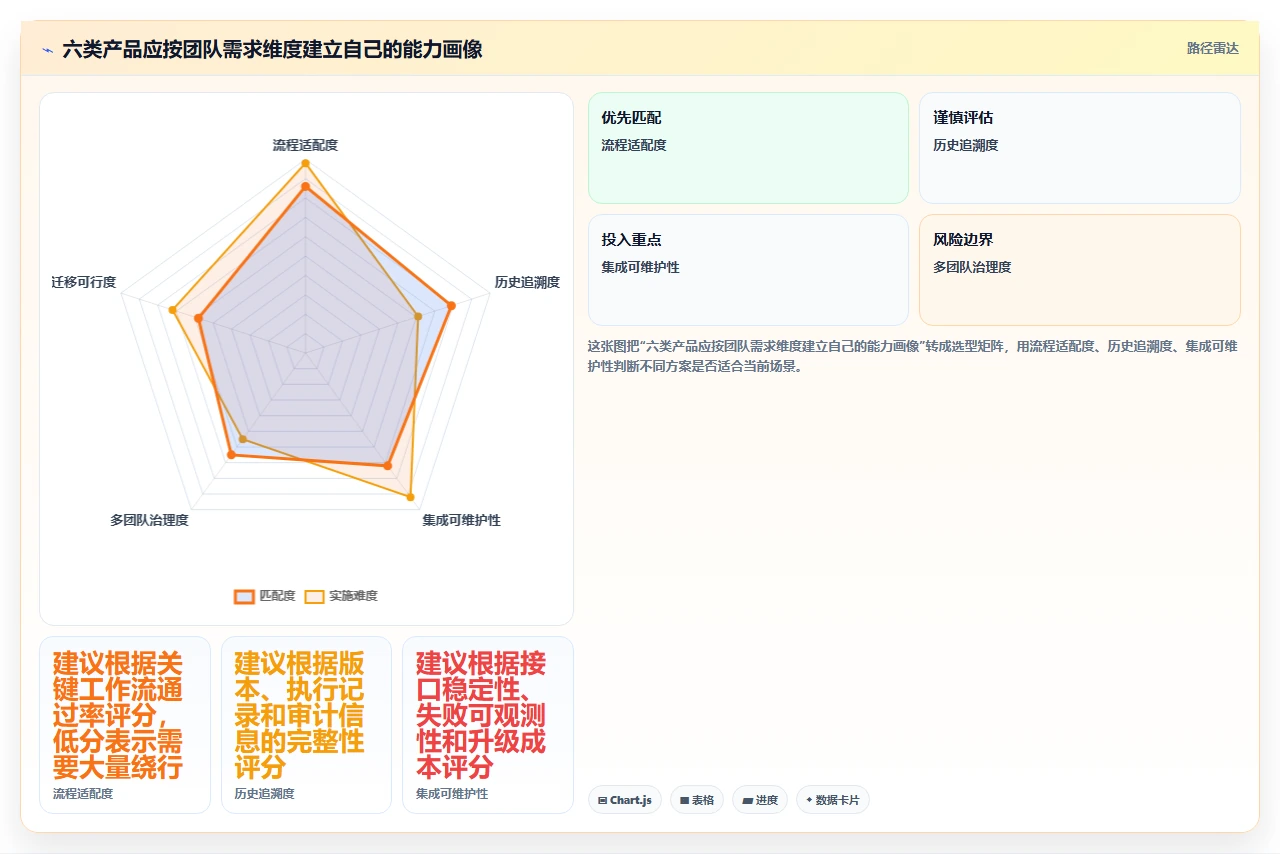This screenshot has height=854, width=1280.
Task: Click the description paragraph starting 这张图把
Action: [x=913, y=356]
